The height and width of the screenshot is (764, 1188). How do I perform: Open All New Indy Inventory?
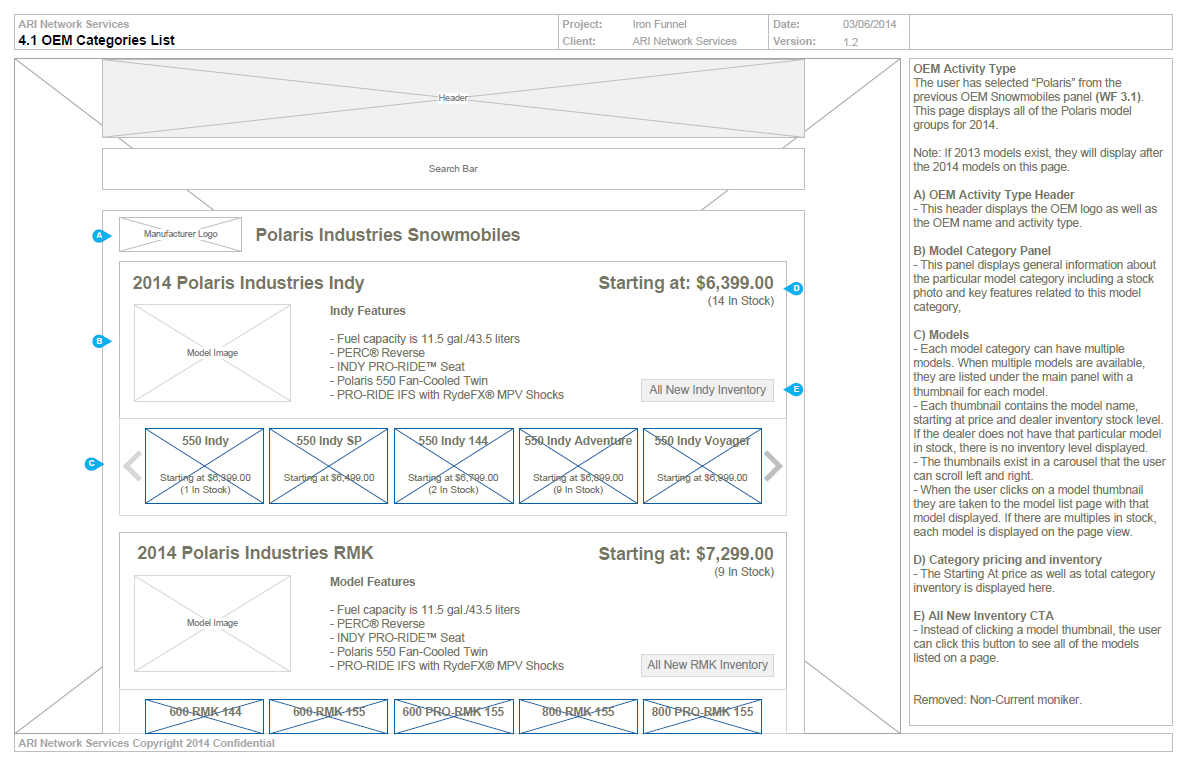click(707, 390)
